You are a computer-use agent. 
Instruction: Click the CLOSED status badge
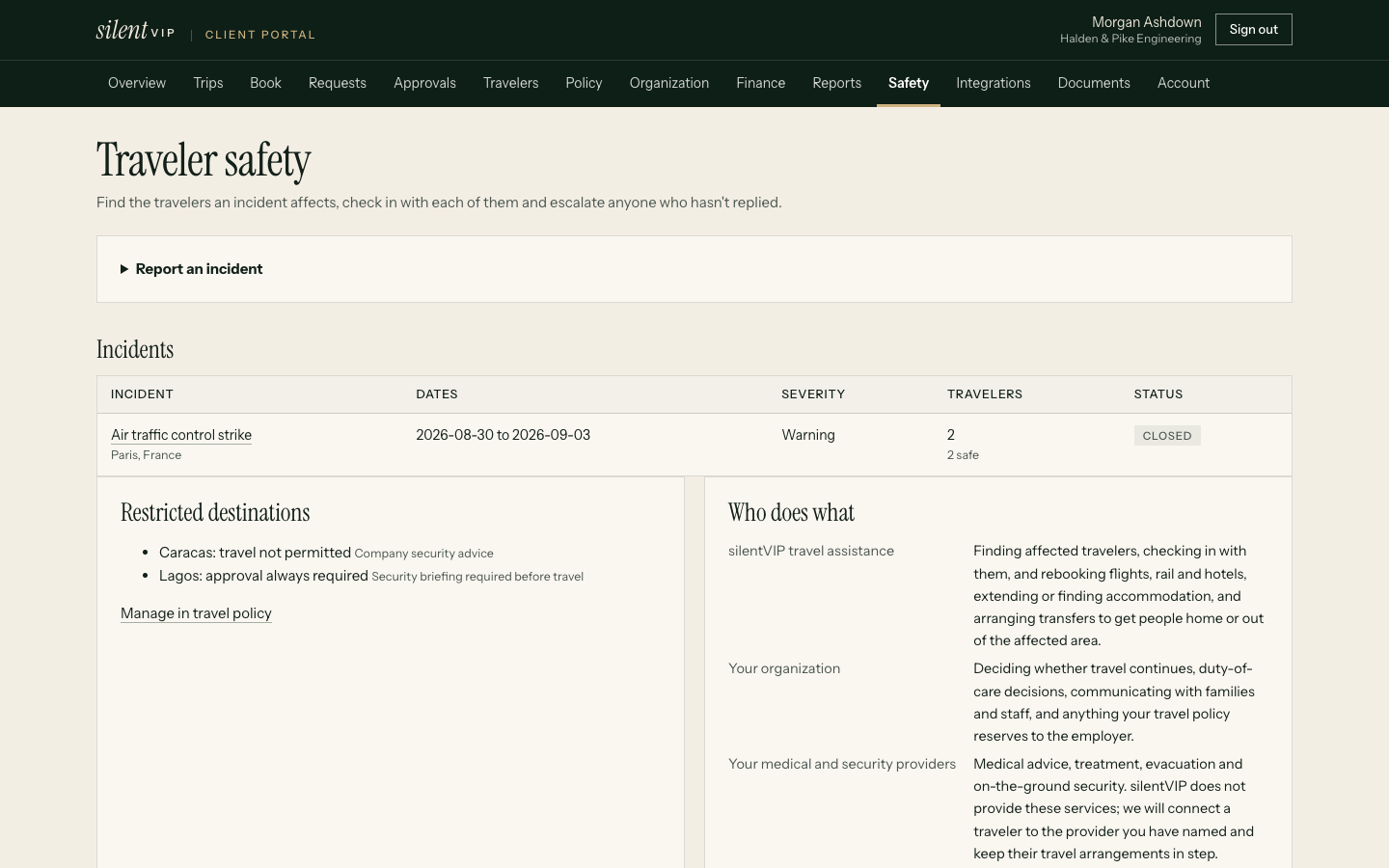1167,436
